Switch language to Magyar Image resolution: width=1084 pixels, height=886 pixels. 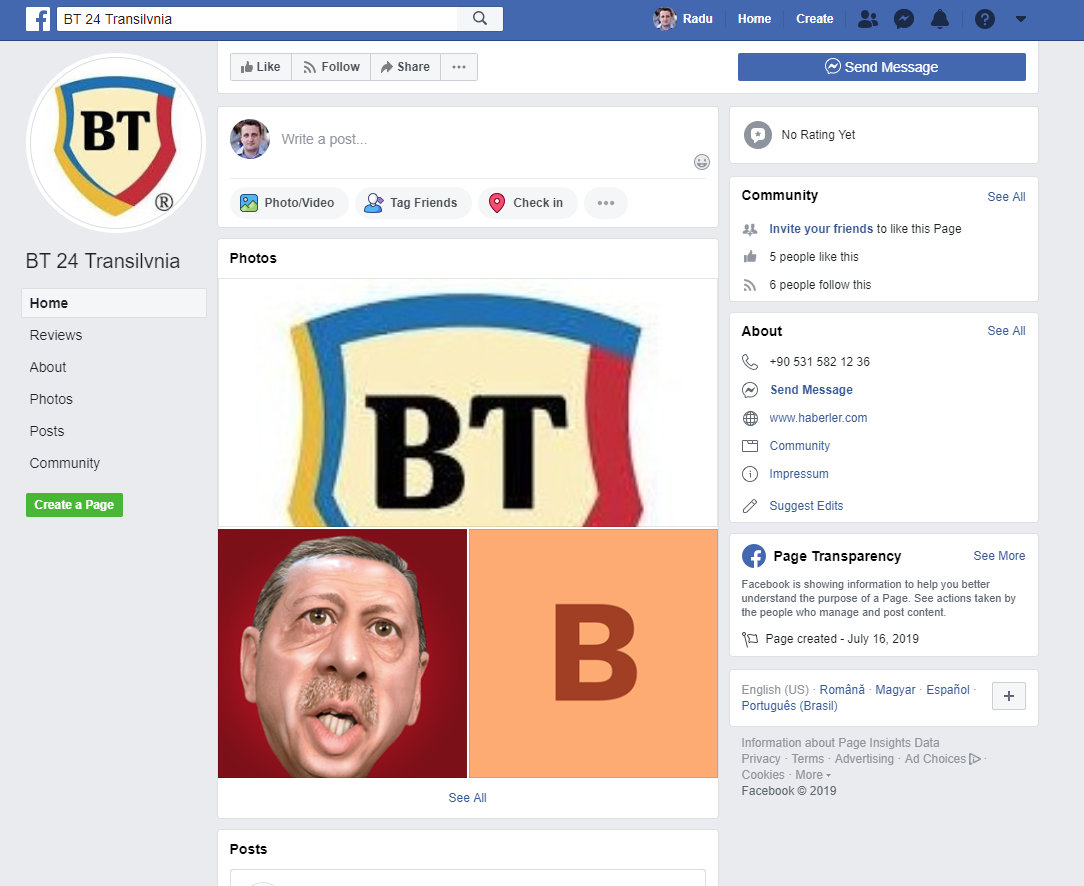(x=895, y=690)
